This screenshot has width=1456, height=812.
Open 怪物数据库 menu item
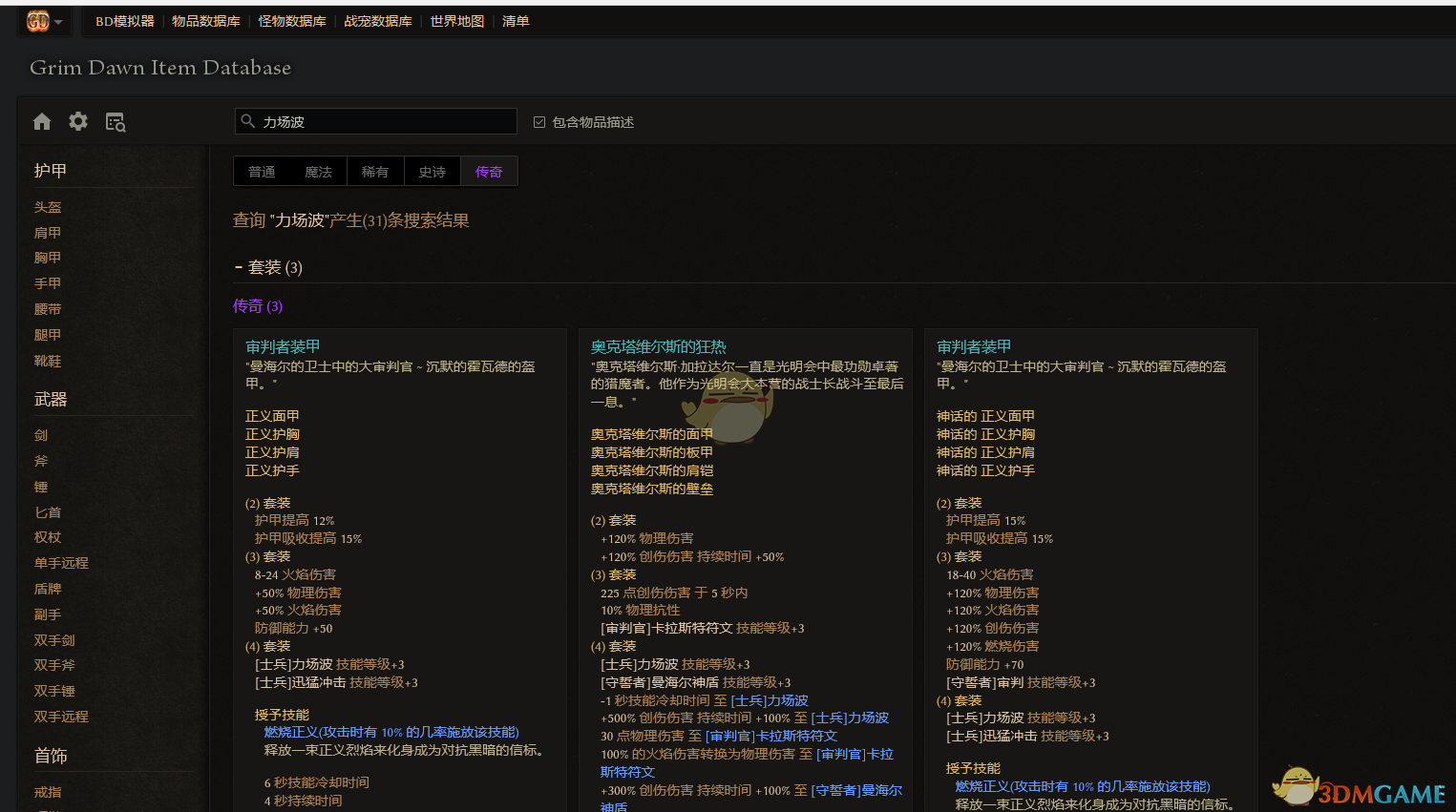pyautogui.click(x=292, y=21)
